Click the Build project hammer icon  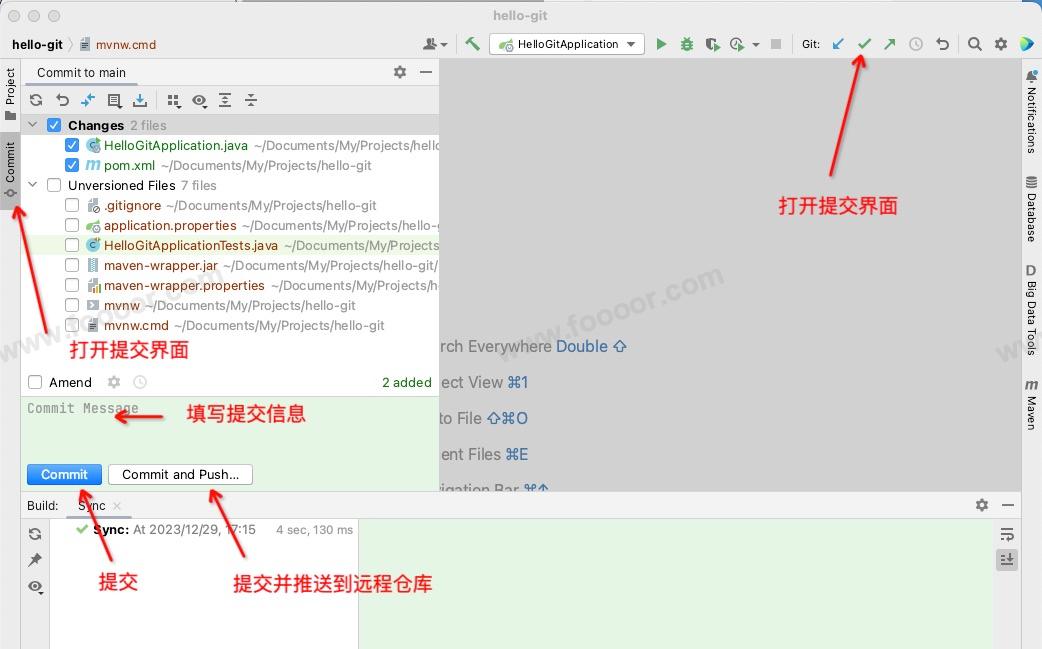(x=473, y=44)
